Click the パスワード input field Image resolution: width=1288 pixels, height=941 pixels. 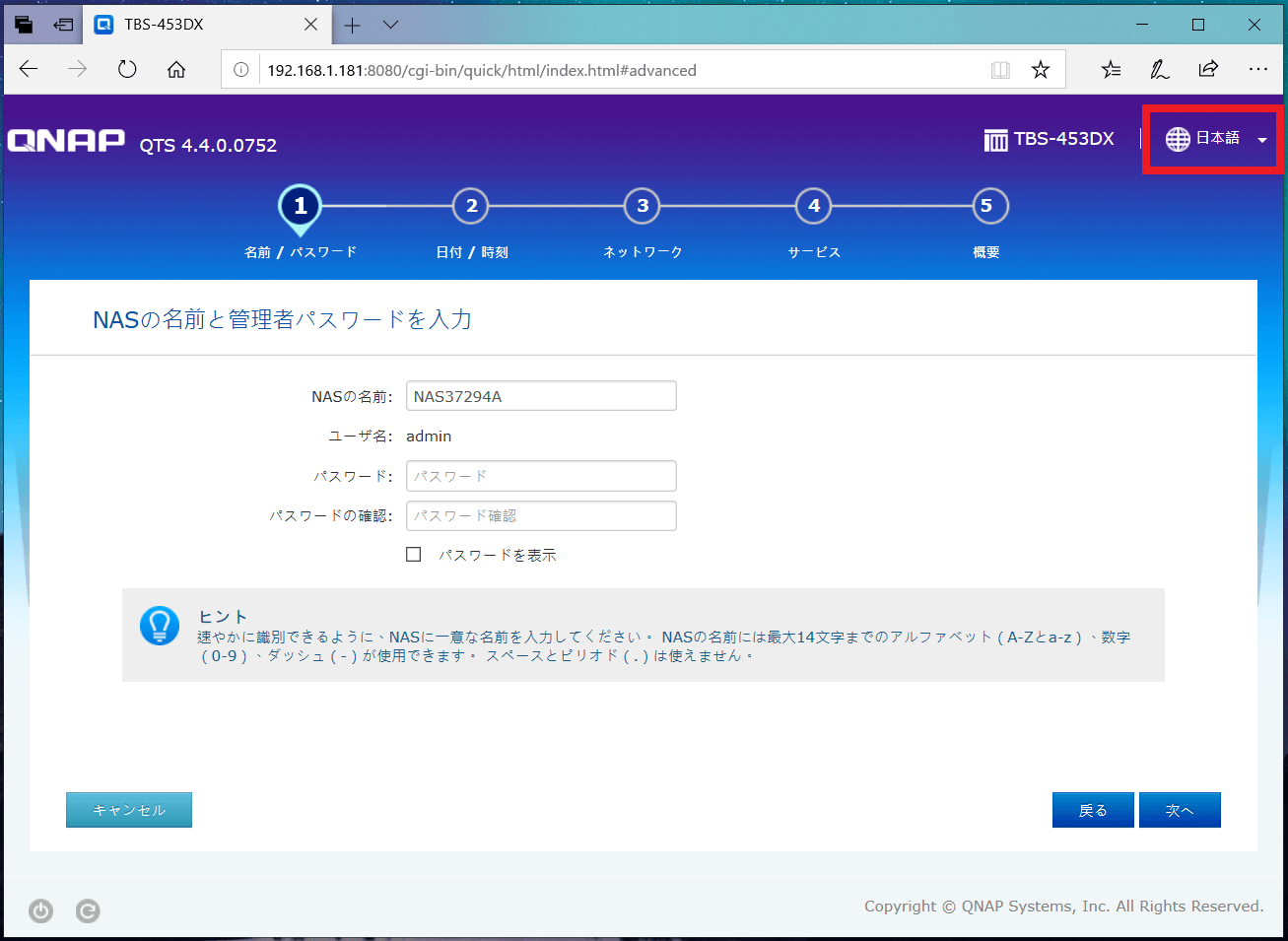tap(541, 476)
